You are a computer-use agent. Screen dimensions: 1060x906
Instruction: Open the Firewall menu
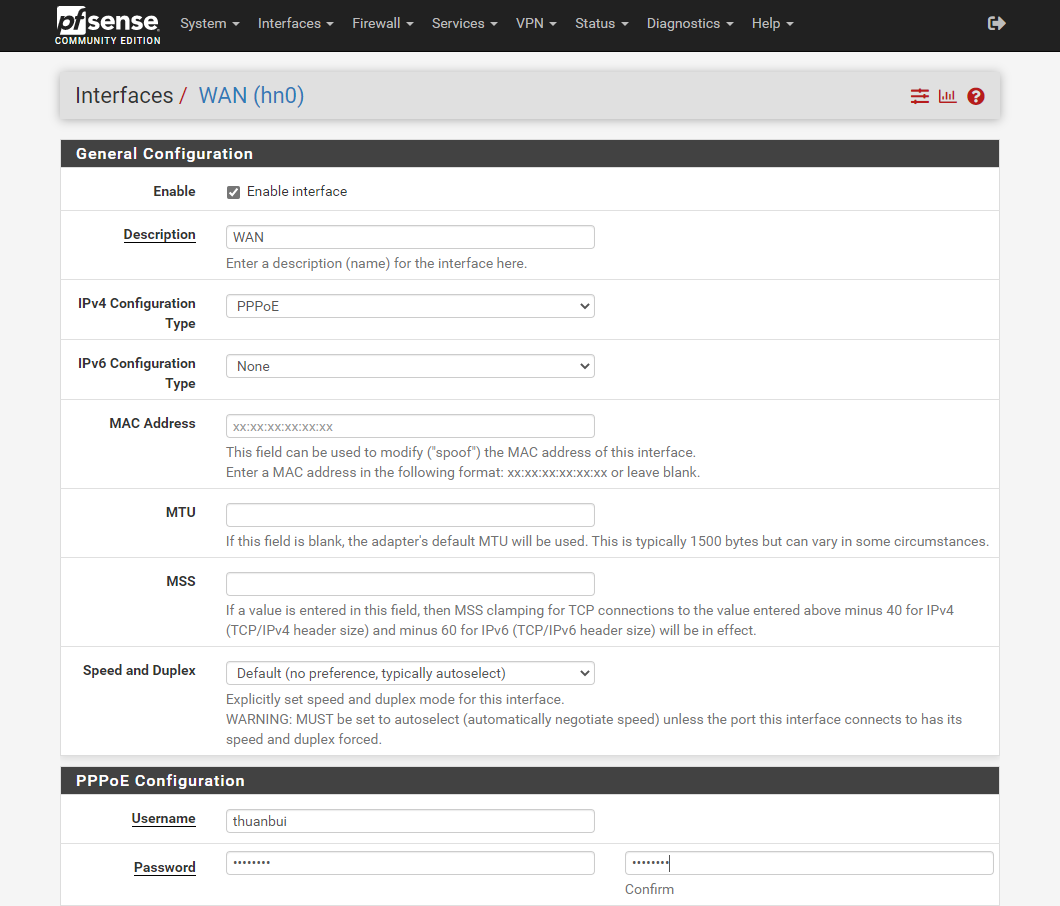click(382, 23)
